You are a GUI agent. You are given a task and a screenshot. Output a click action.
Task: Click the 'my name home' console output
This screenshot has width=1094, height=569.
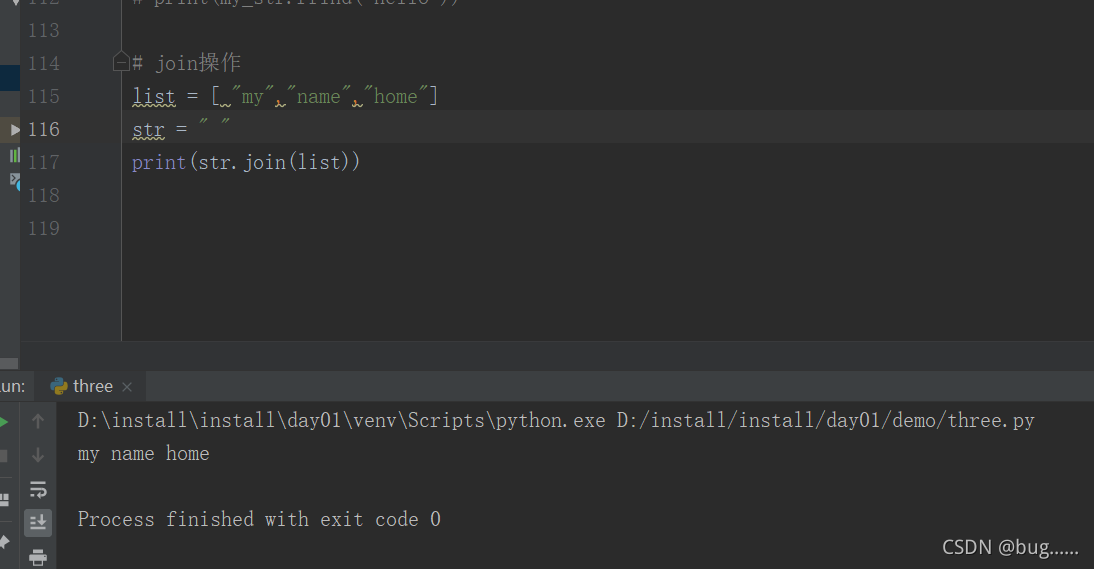(144, 454)
